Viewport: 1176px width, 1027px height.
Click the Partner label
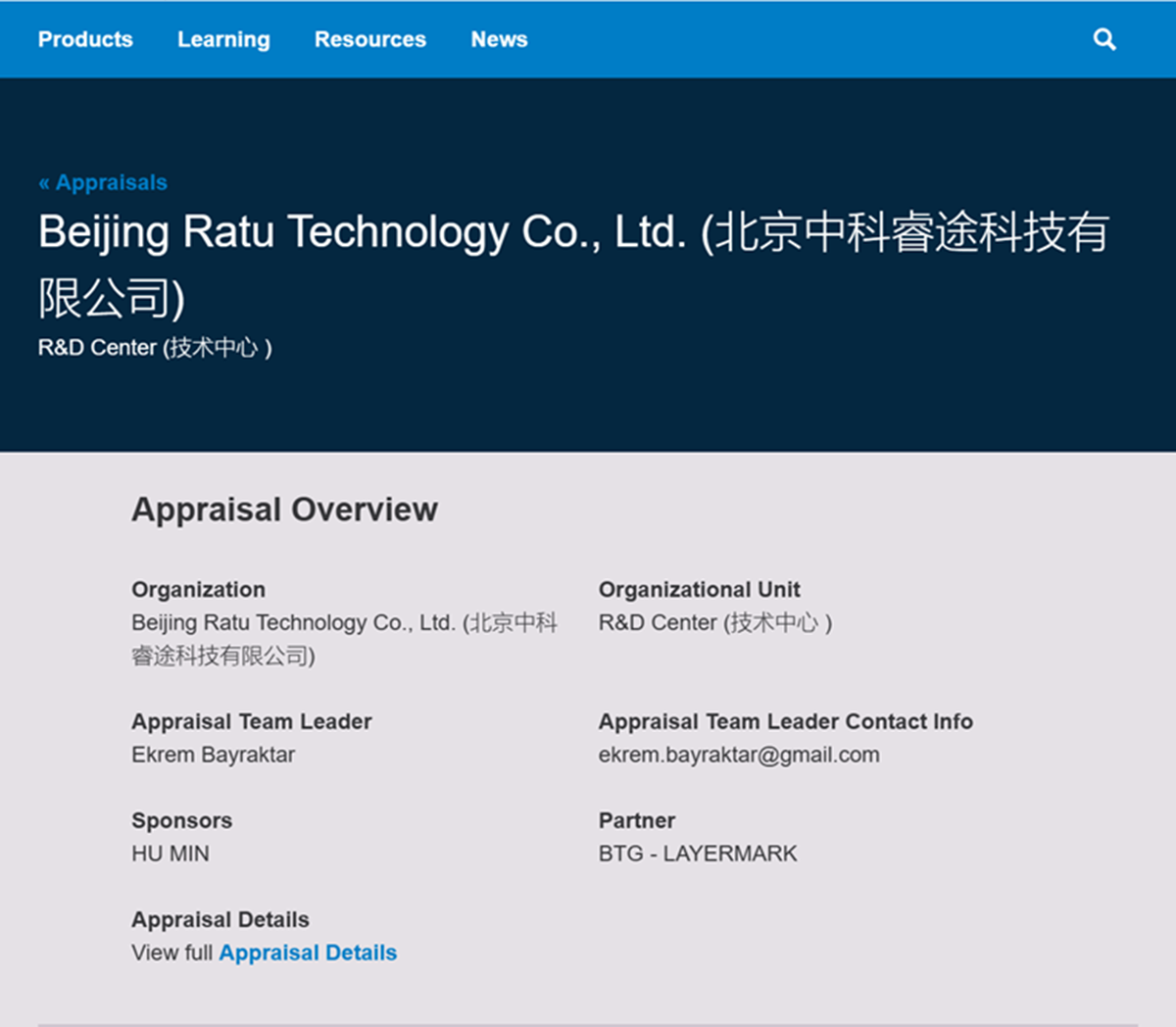[x=637, y=820]
